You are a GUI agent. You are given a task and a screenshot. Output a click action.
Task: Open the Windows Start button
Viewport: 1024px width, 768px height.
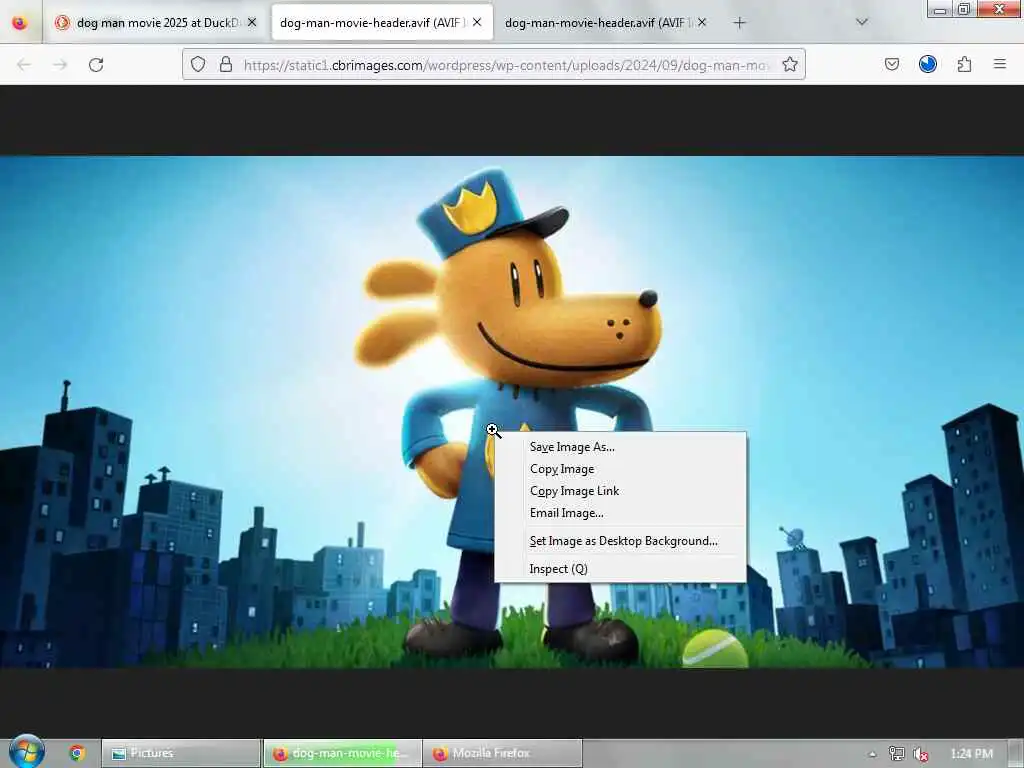27,752
